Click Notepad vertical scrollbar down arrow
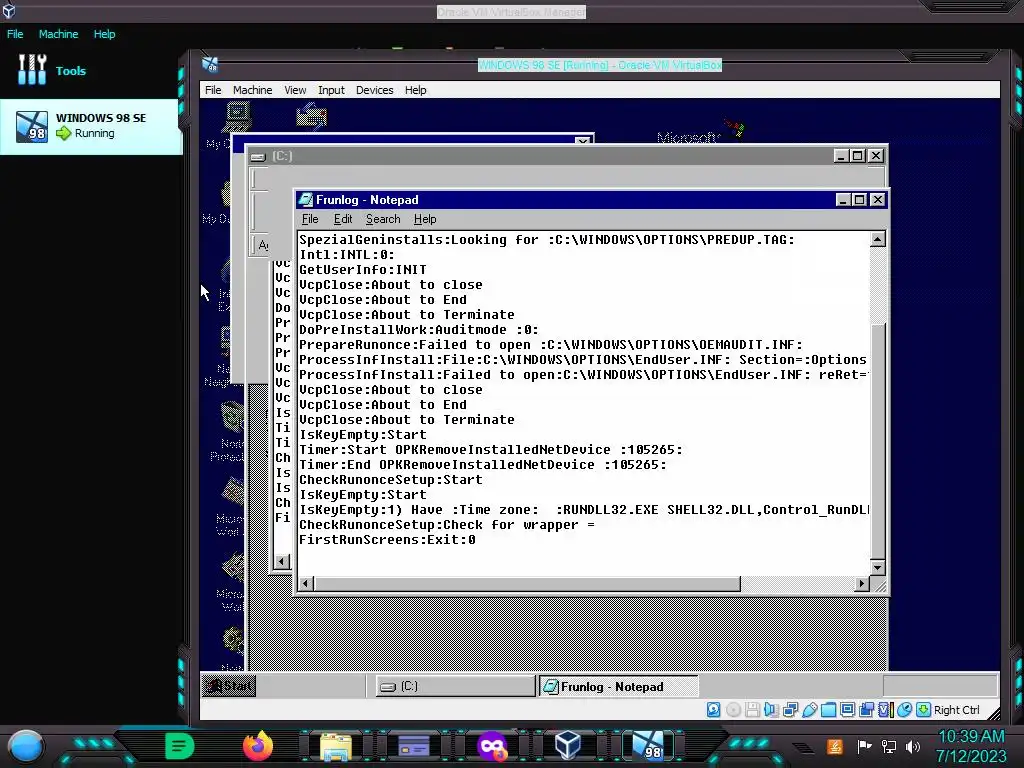This screenshot has height=768, width=1024. 878,568
